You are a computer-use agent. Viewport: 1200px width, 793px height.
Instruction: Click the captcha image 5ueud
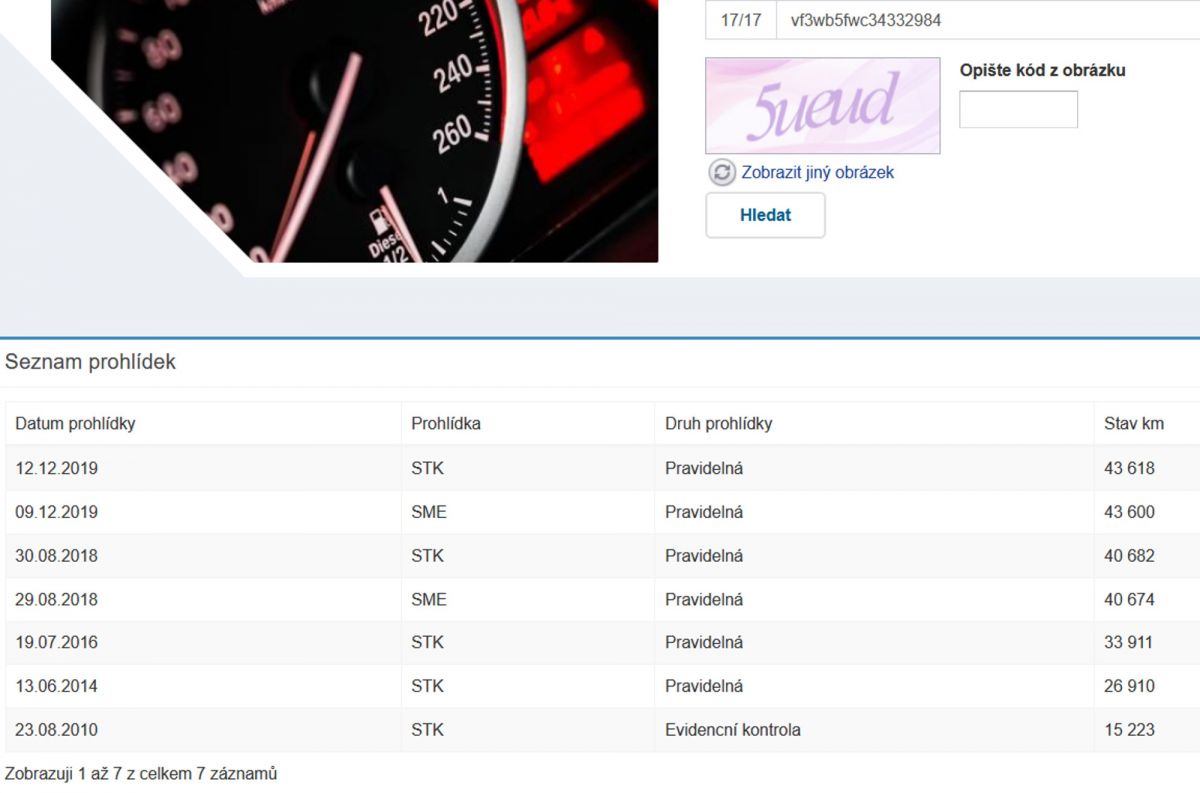[x=822, y=105]
